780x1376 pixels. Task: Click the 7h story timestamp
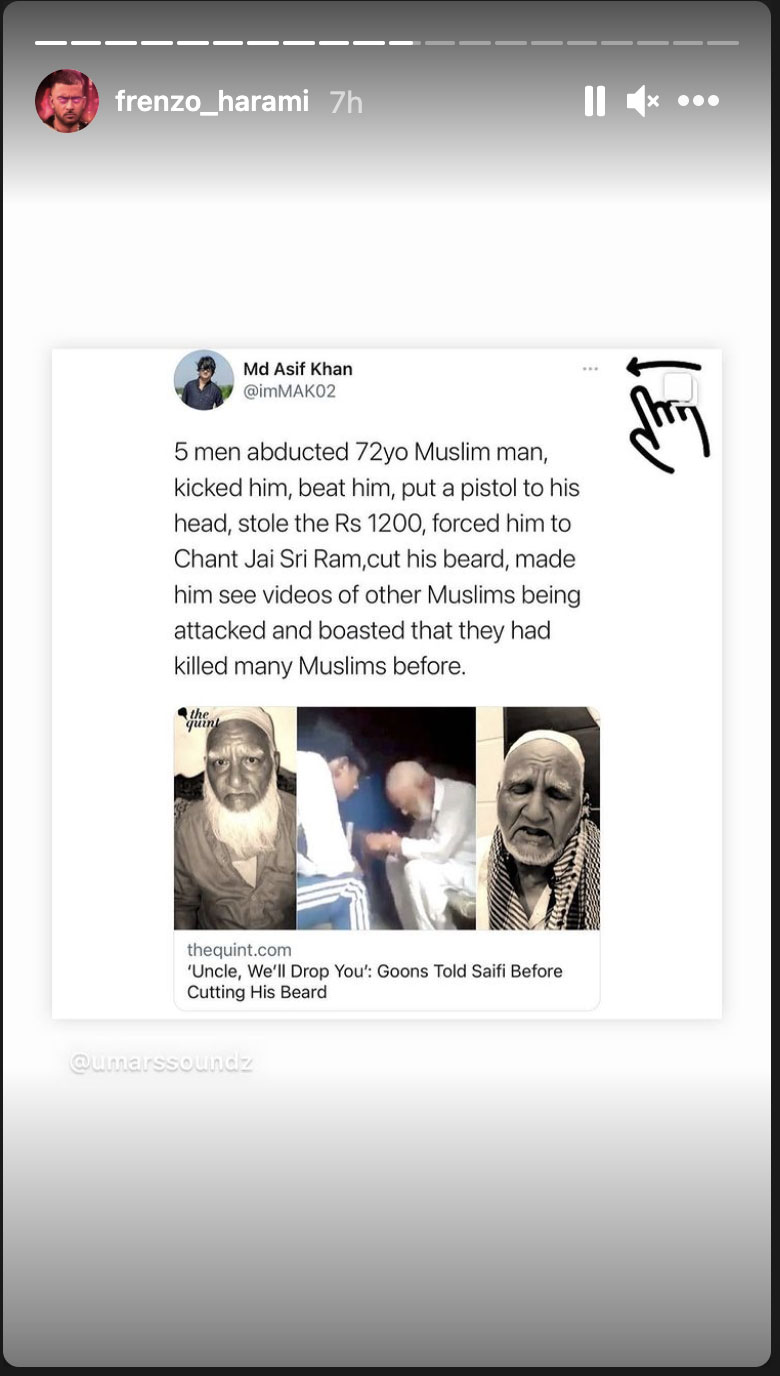[346, 102]
